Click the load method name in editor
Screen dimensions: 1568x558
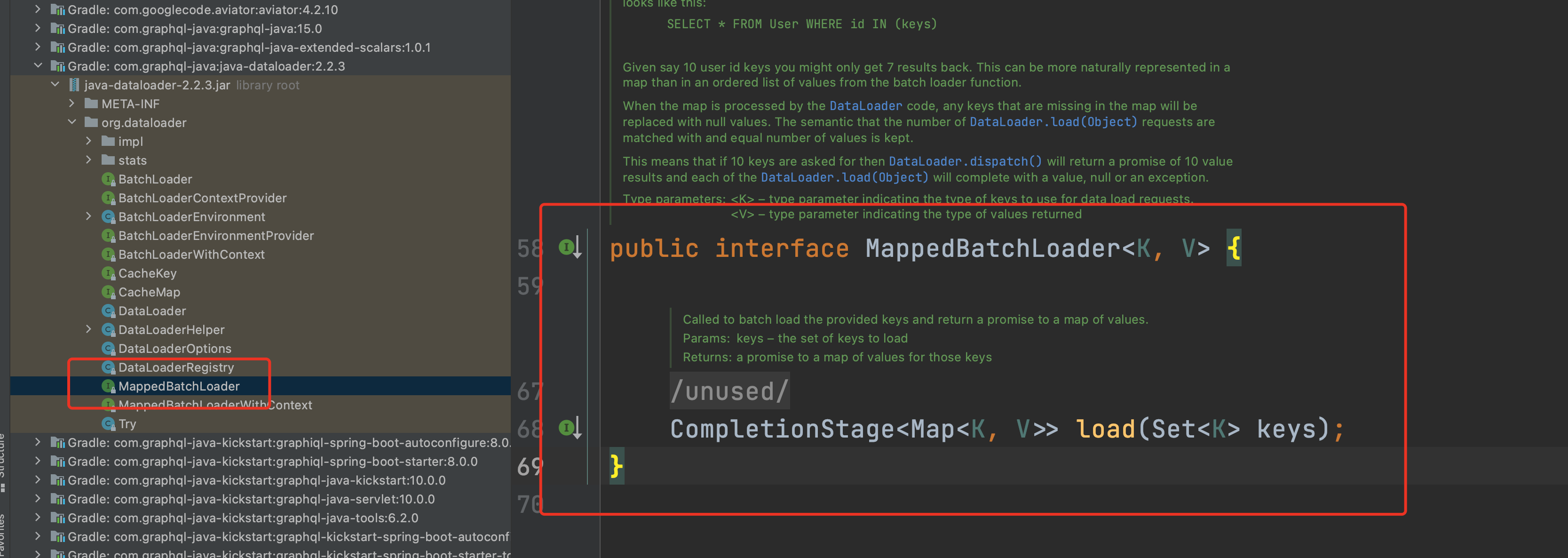pos(1105,429)
